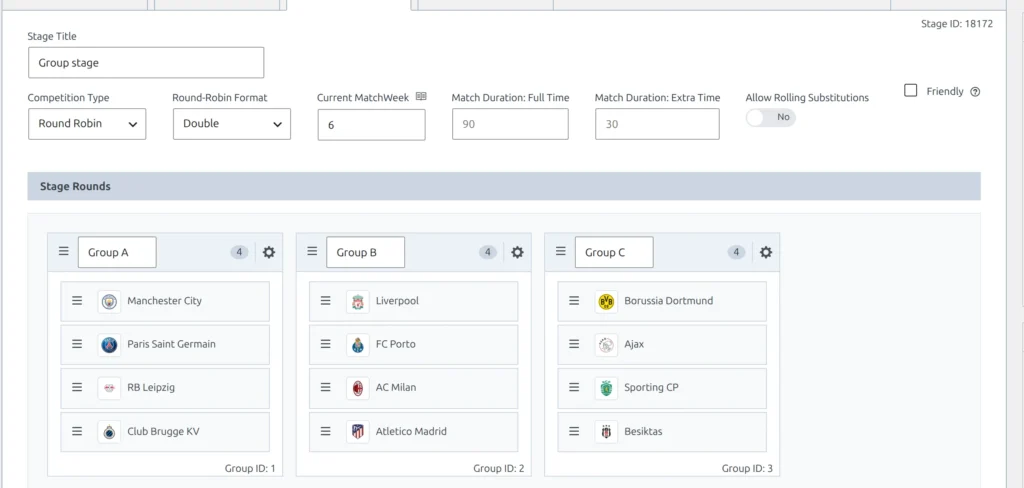Click the Atletico Madrid club crest
Viewport: 1024px width, 488px height.
coord(357,432)
